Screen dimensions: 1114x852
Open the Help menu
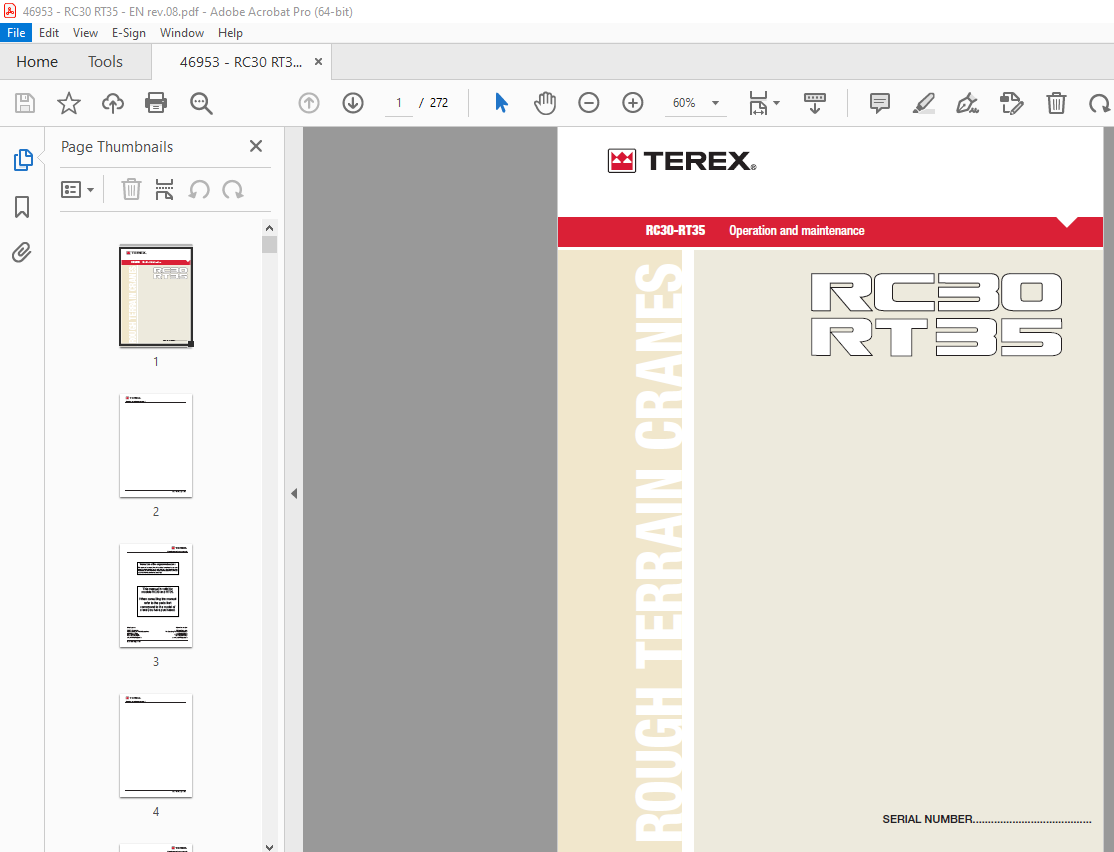click(230, 33)
